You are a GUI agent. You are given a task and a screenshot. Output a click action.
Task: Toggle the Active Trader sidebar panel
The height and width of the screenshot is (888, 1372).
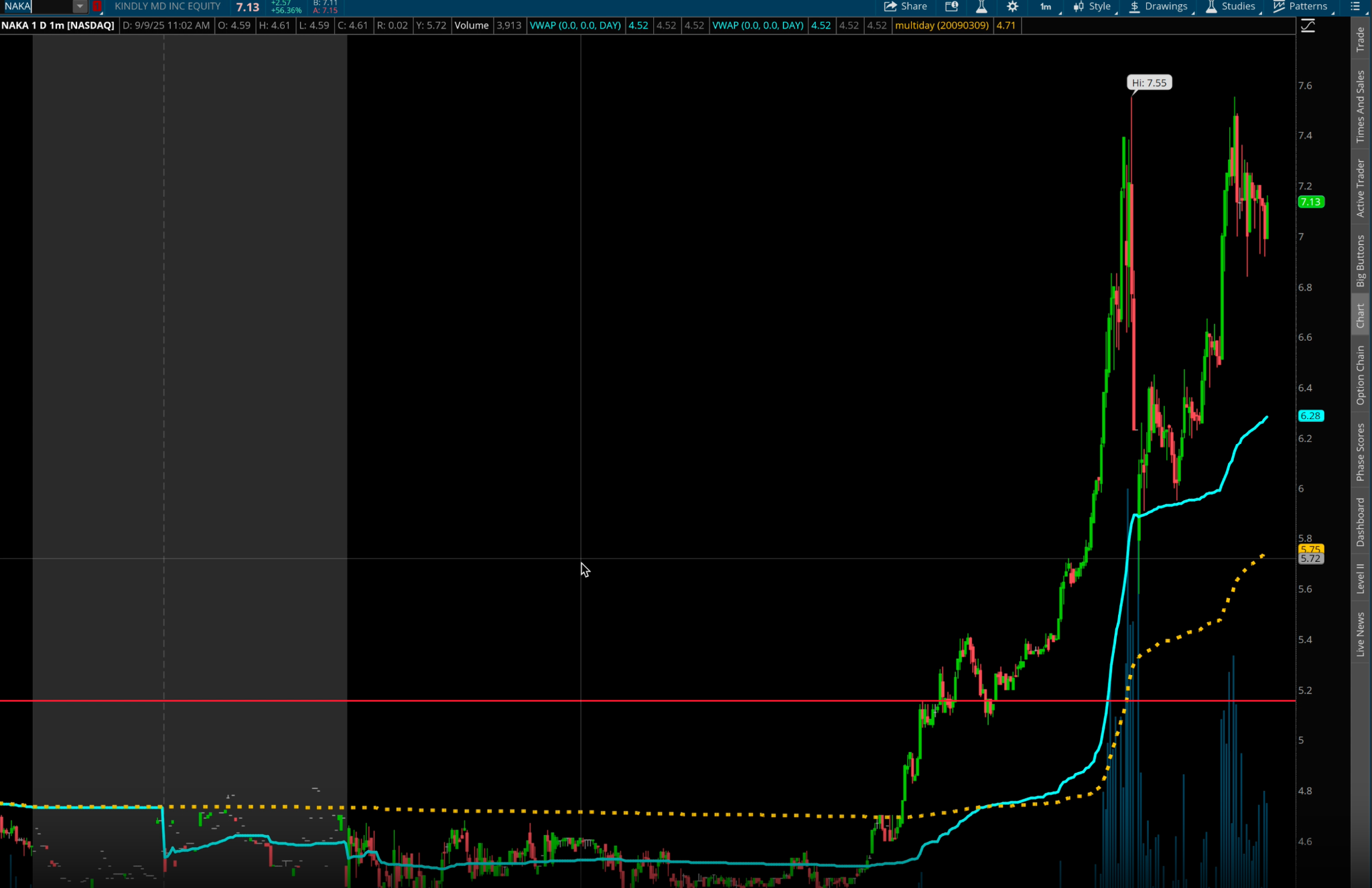1360,188
